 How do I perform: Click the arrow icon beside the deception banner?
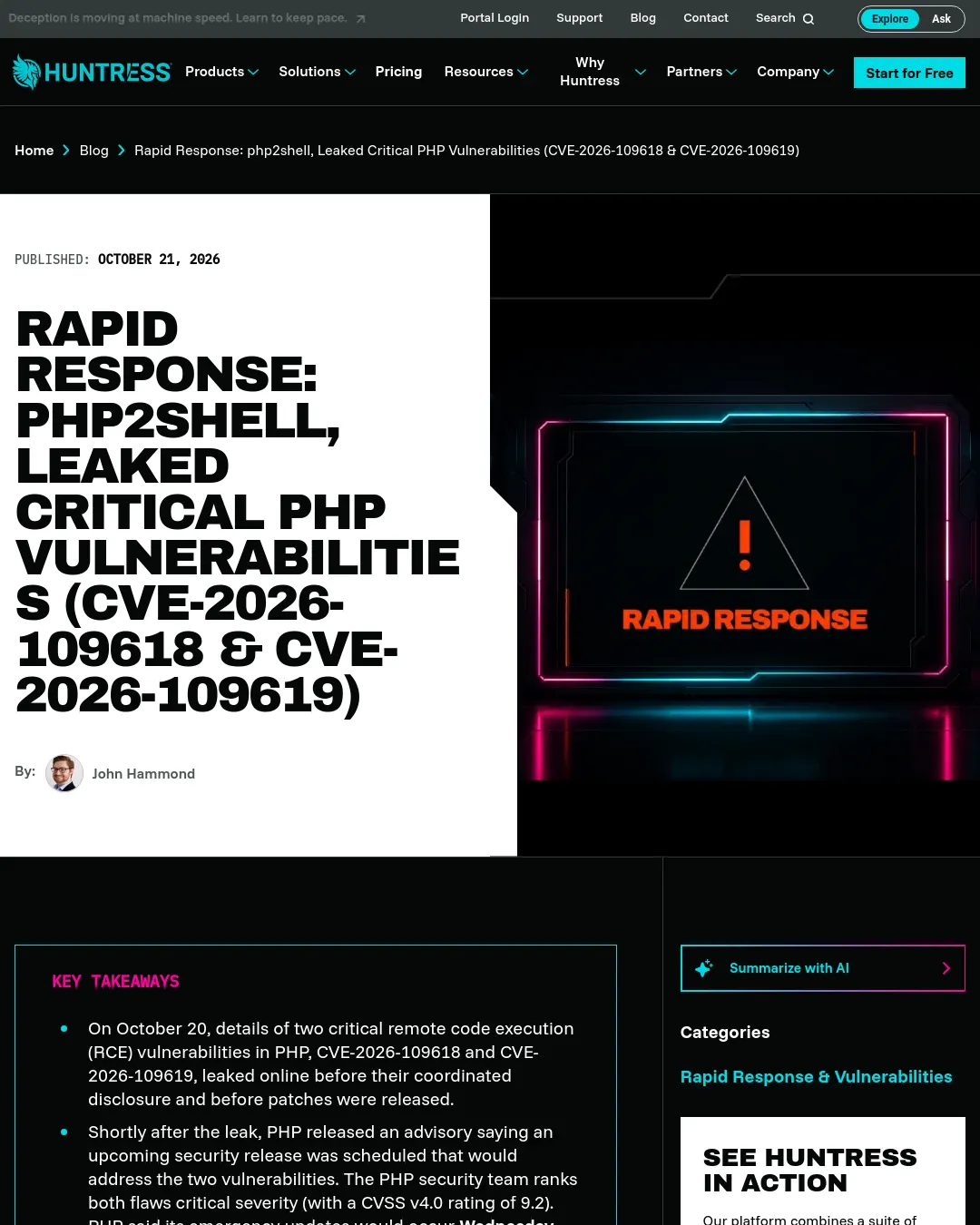pyautogui.click(x=360, y=19)
